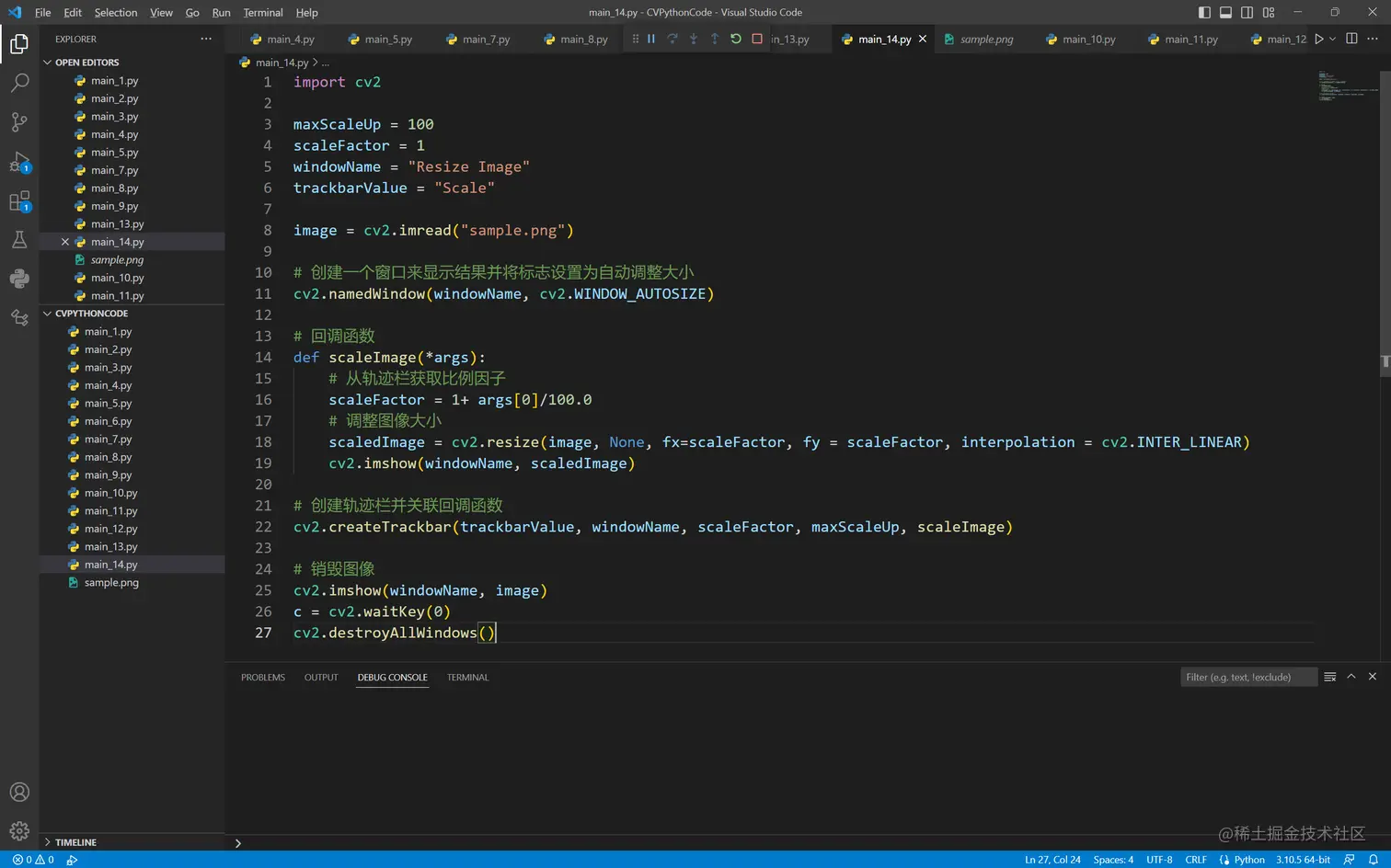The height and width of the screenshot is (868, 1391).
Task: Toggle the bottom panel layout button
Action: pyautogui.click(x=1225, y=12)
